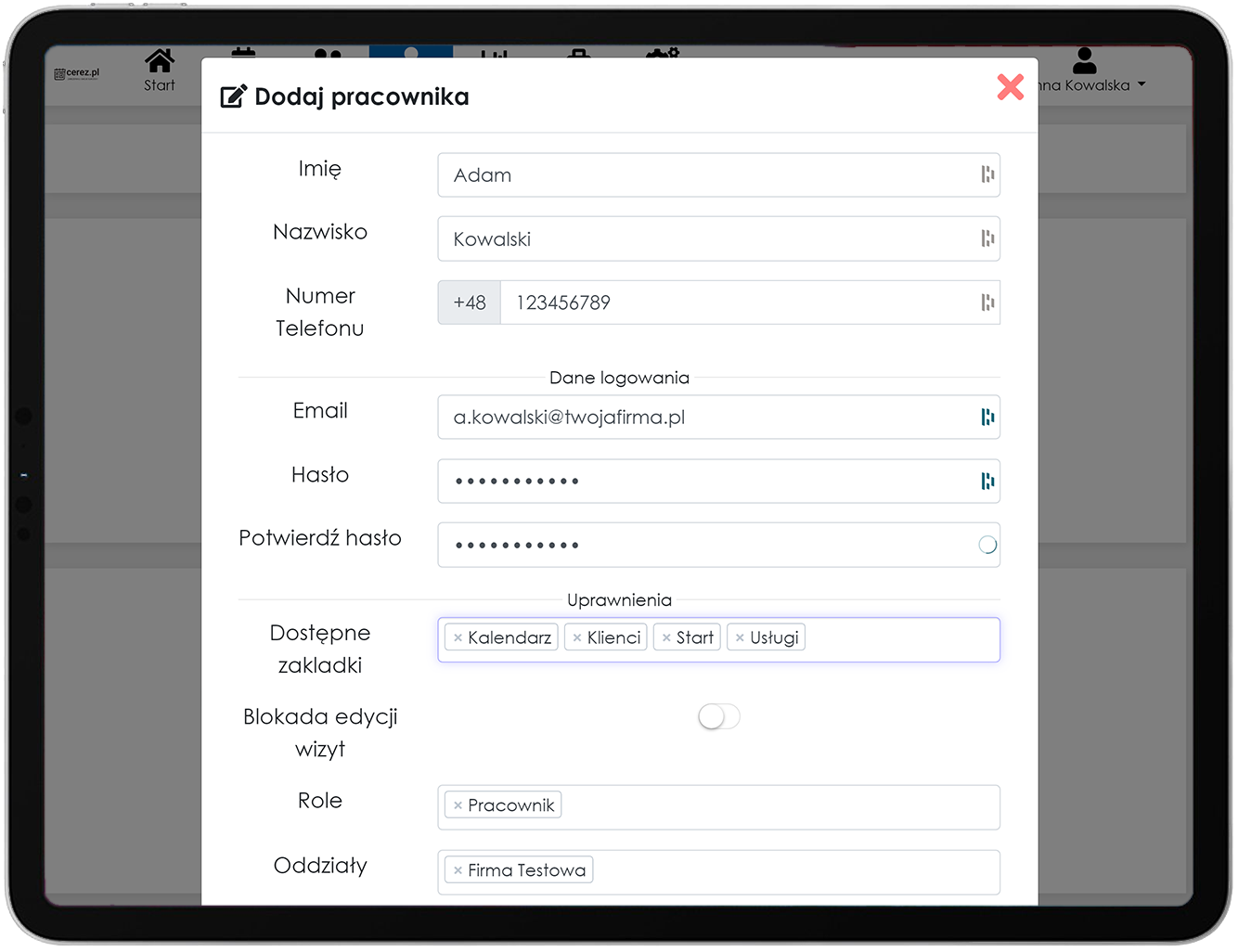Screen dimensions: 1238x952
Task: Focus the Potwierdź hasło field
Action: pyautogui.click(x=705, y=546)
